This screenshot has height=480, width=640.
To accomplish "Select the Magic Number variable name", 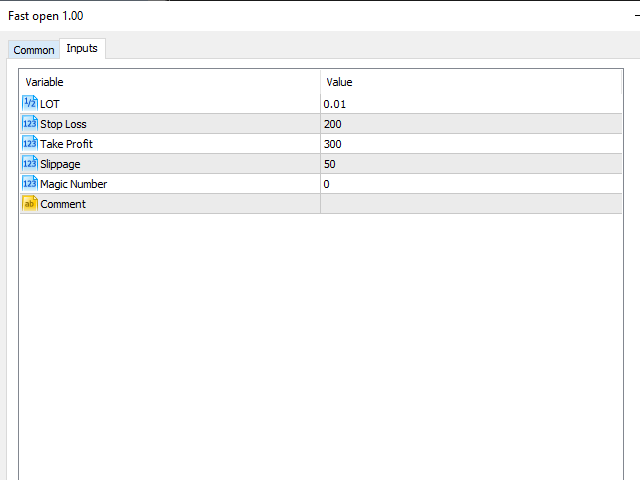I will pyautogui.click(x=73, y=184).
